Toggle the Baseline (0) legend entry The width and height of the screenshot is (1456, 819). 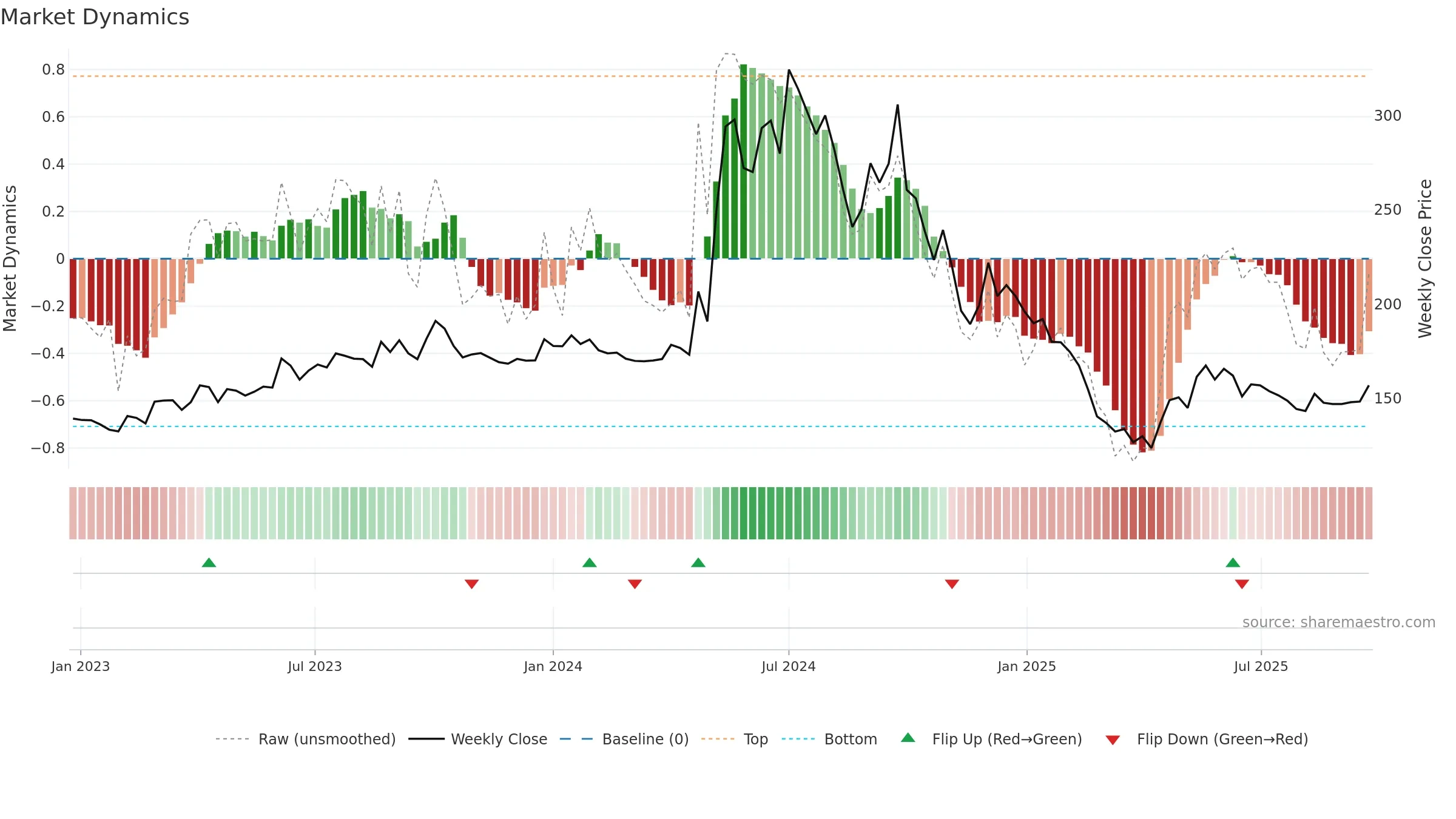click(624, 739)
